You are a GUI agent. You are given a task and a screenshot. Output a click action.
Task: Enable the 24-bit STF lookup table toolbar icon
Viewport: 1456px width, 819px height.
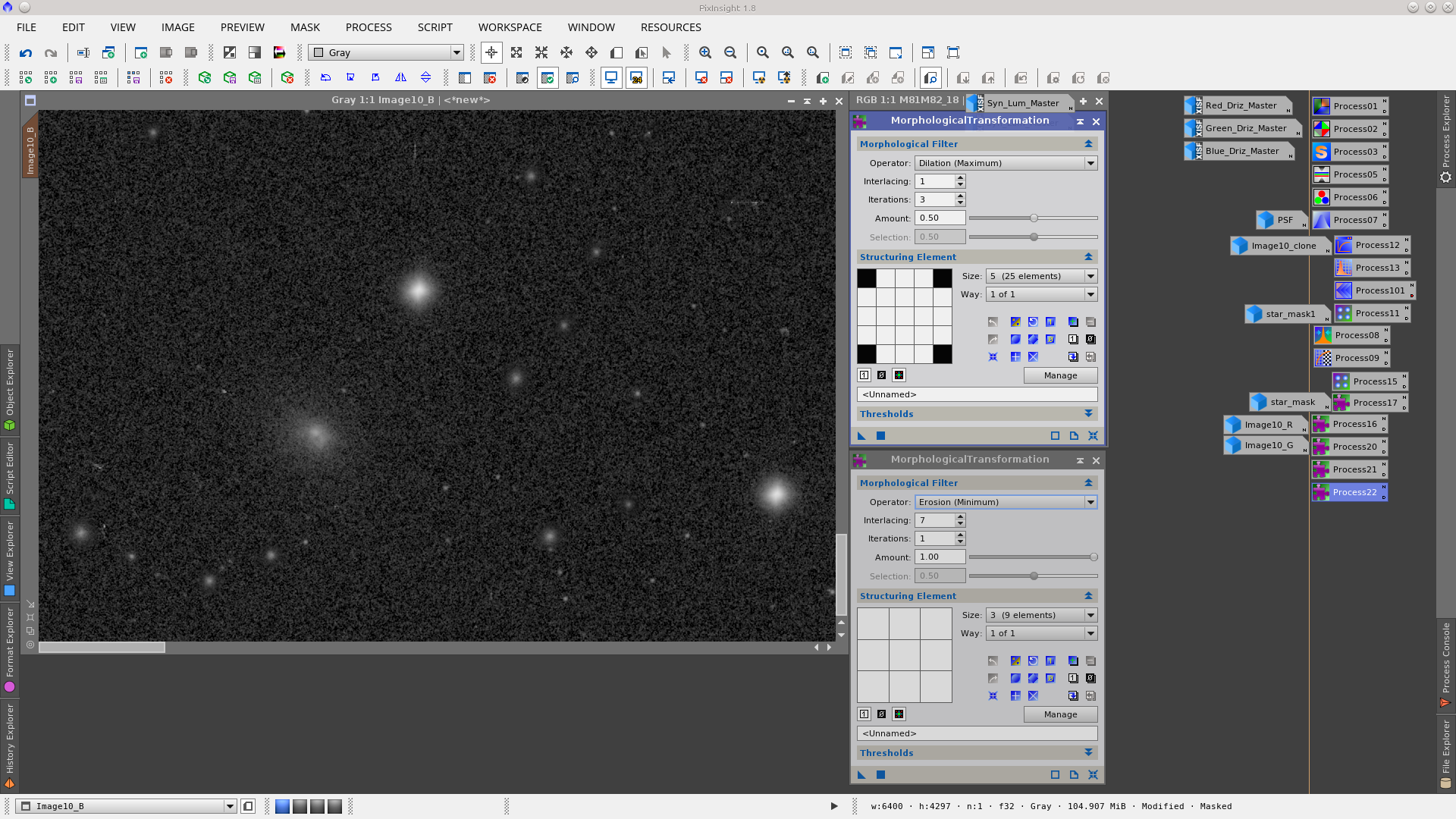click(x=637, y=77)
